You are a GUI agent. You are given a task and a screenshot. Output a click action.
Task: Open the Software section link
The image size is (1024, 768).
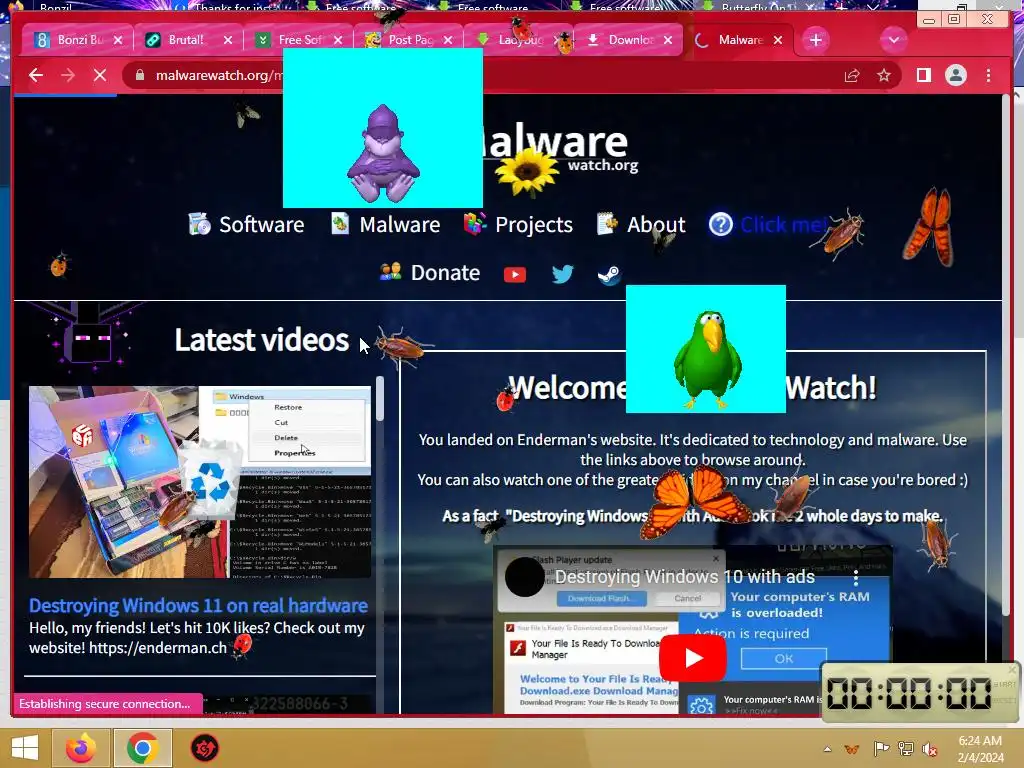(261, 225)
